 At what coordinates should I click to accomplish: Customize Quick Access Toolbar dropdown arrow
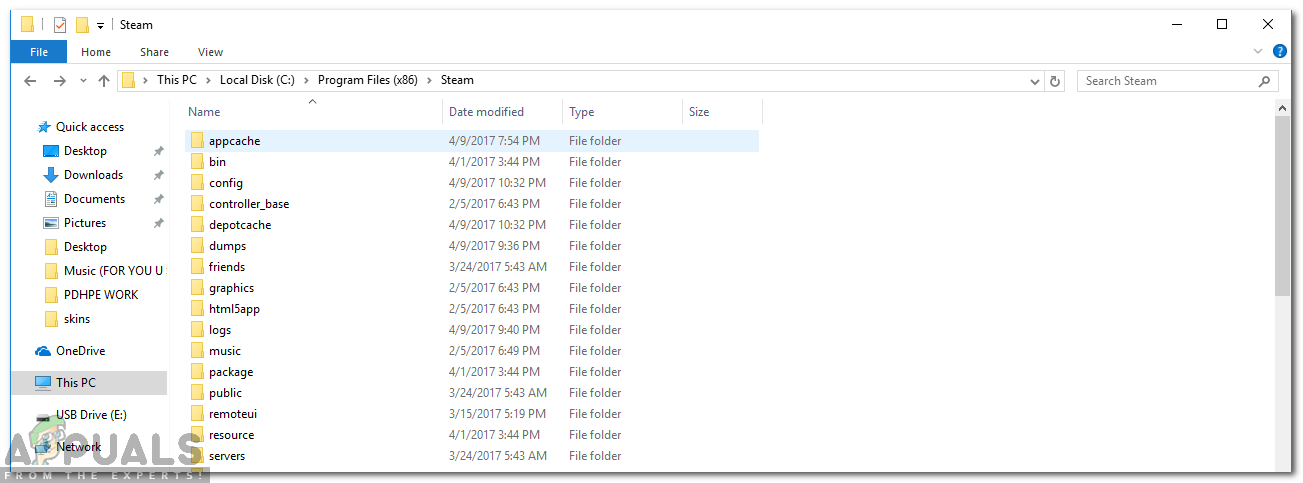click(101, 26)
